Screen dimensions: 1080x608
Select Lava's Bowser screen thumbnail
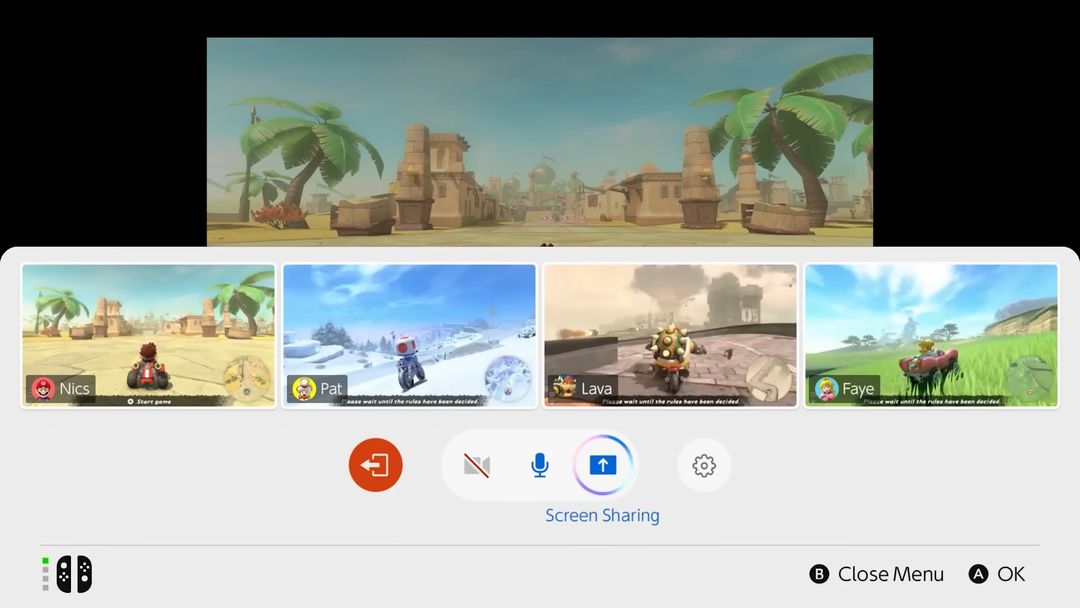tap(670, 336)
